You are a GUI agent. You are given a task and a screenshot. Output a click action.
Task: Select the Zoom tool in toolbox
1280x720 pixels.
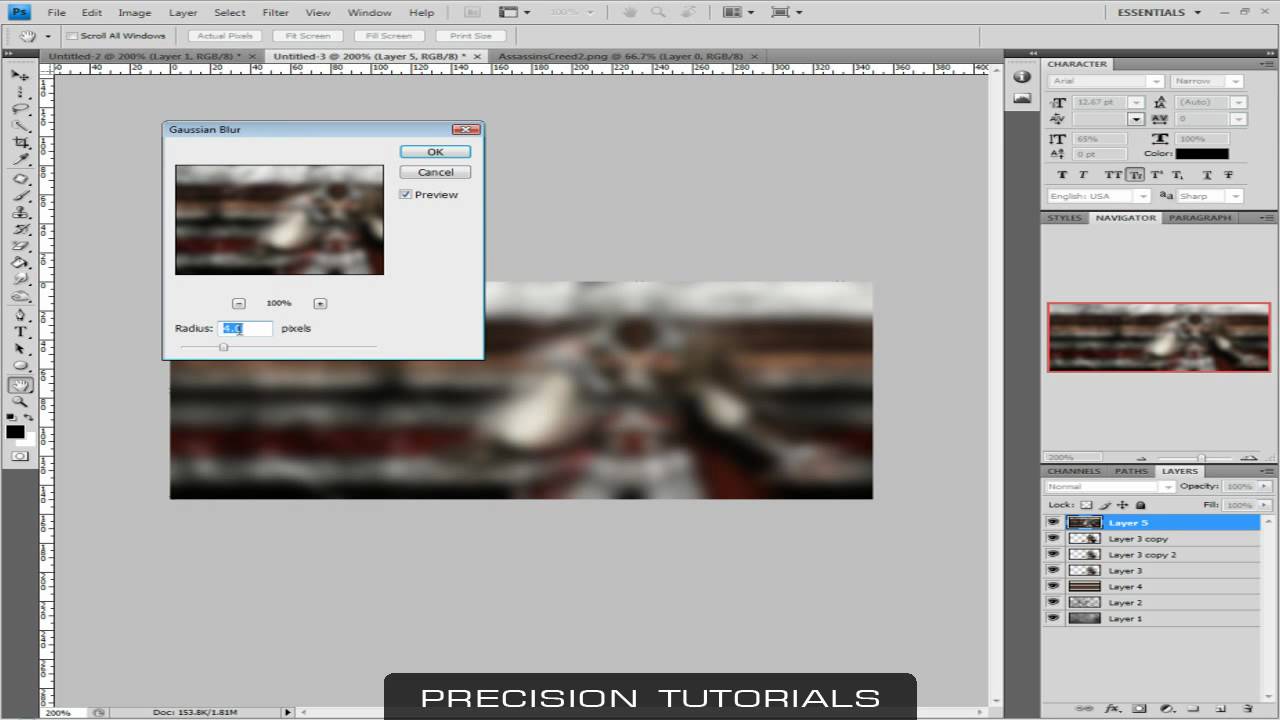coord(19,402)
